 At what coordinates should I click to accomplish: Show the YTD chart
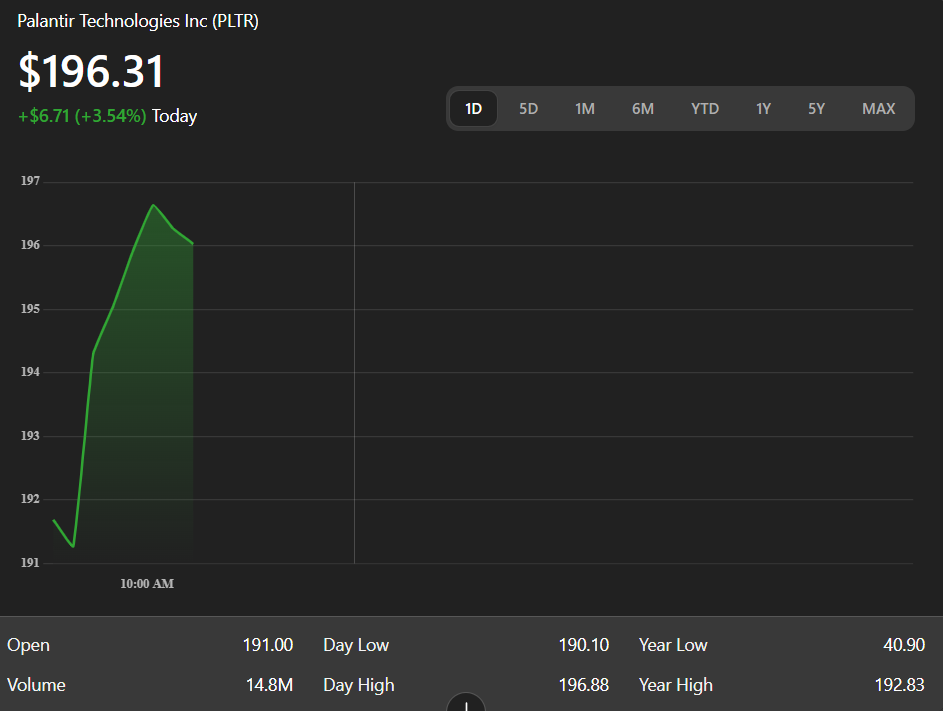[x=705, y=108]
